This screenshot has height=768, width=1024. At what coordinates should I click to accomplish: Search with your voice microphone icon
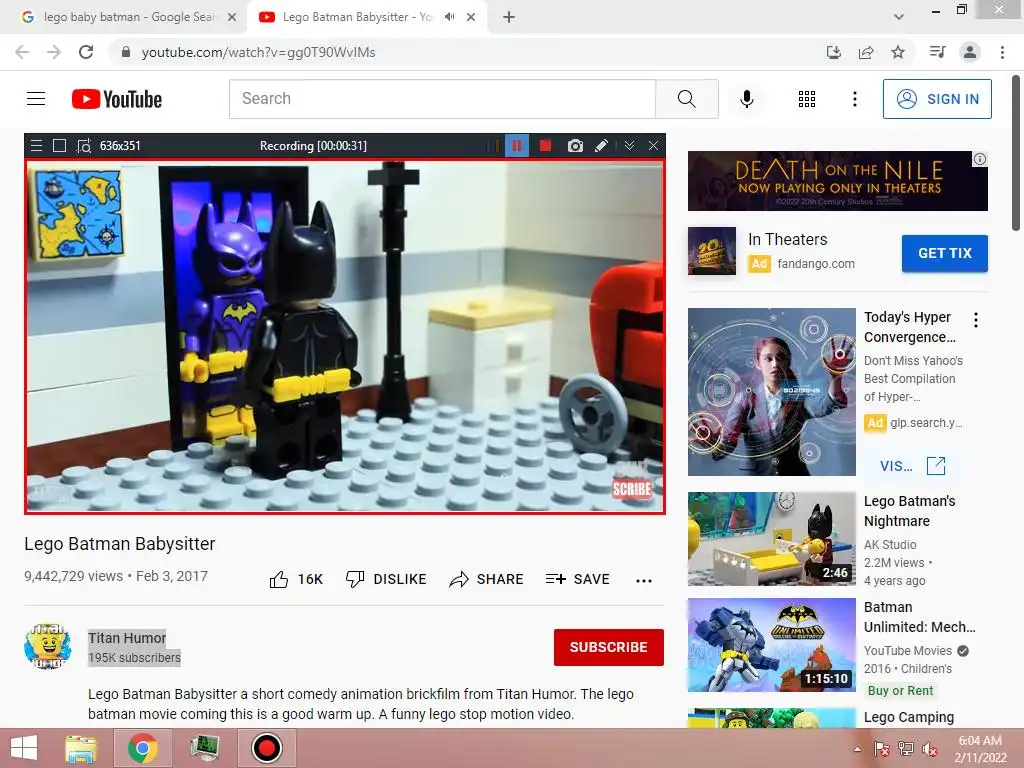pyautogui.click(x=746, y=99)
